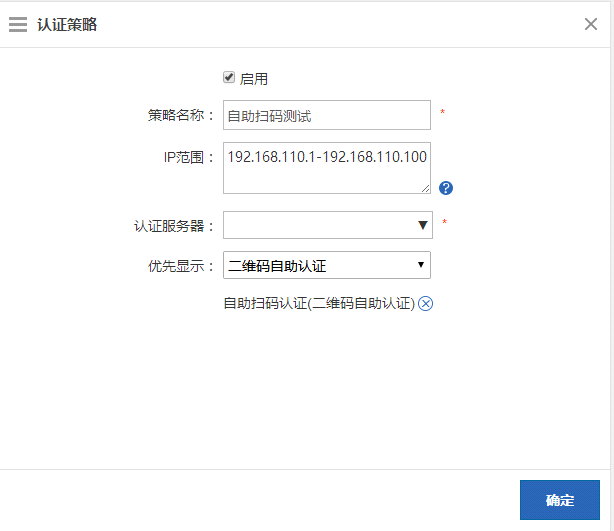Expand the 优先显示 dropdown showing 二维码自助认证
Viewport: 614px width, 531px height.
(x=318, y=265)
